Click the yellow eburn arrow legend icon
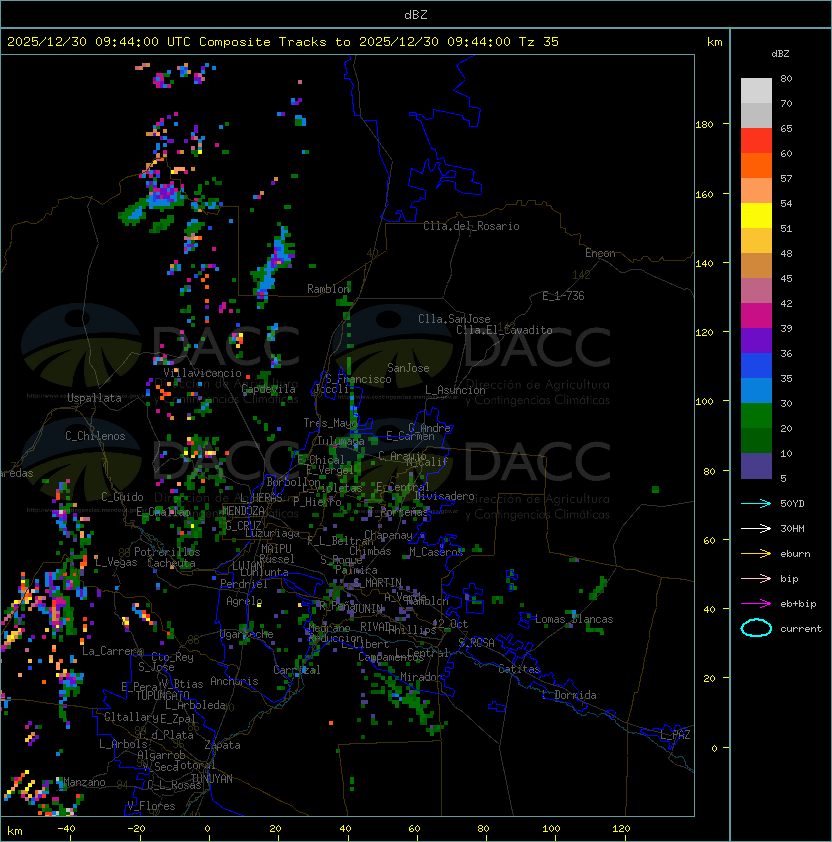 click(x=756, y=553)
